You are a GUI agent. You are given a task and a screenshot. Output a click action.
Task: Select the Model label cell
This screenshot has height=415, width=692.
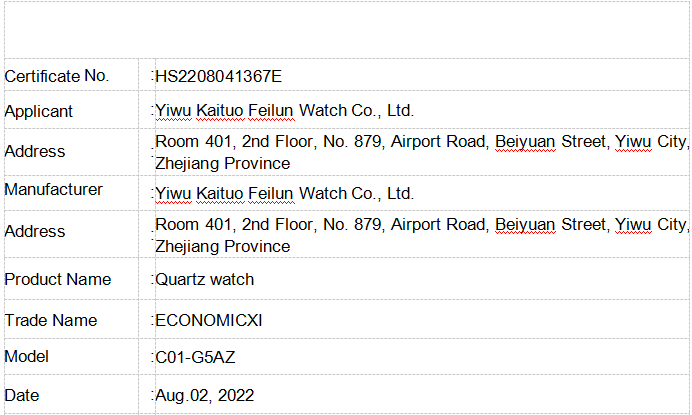click(x=27, y=356)
